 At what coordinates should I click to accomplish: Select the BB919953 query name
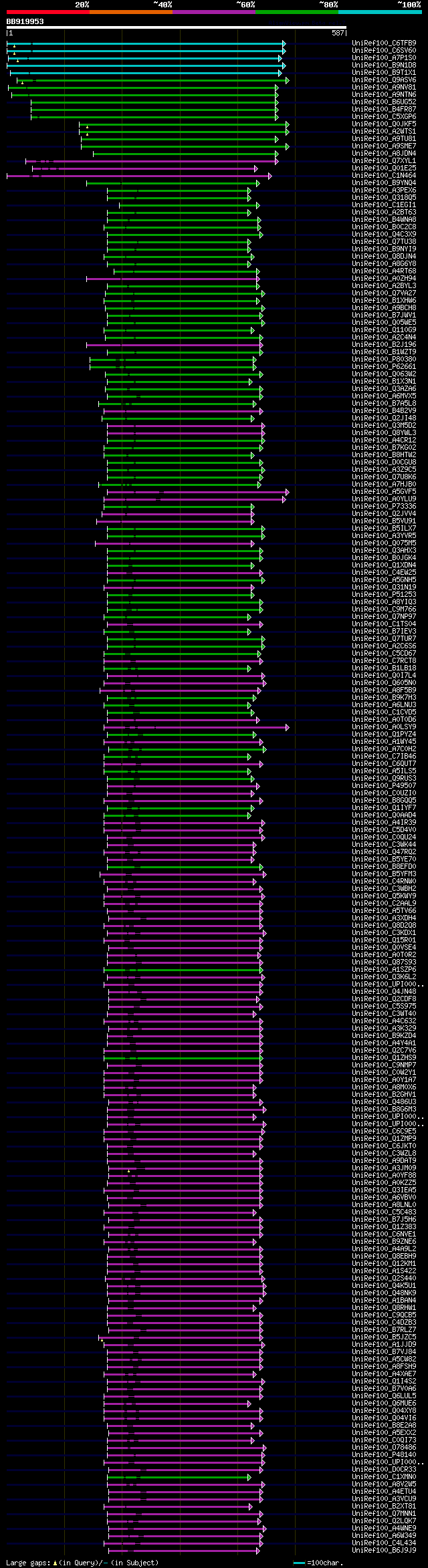[x=25, y=21]
